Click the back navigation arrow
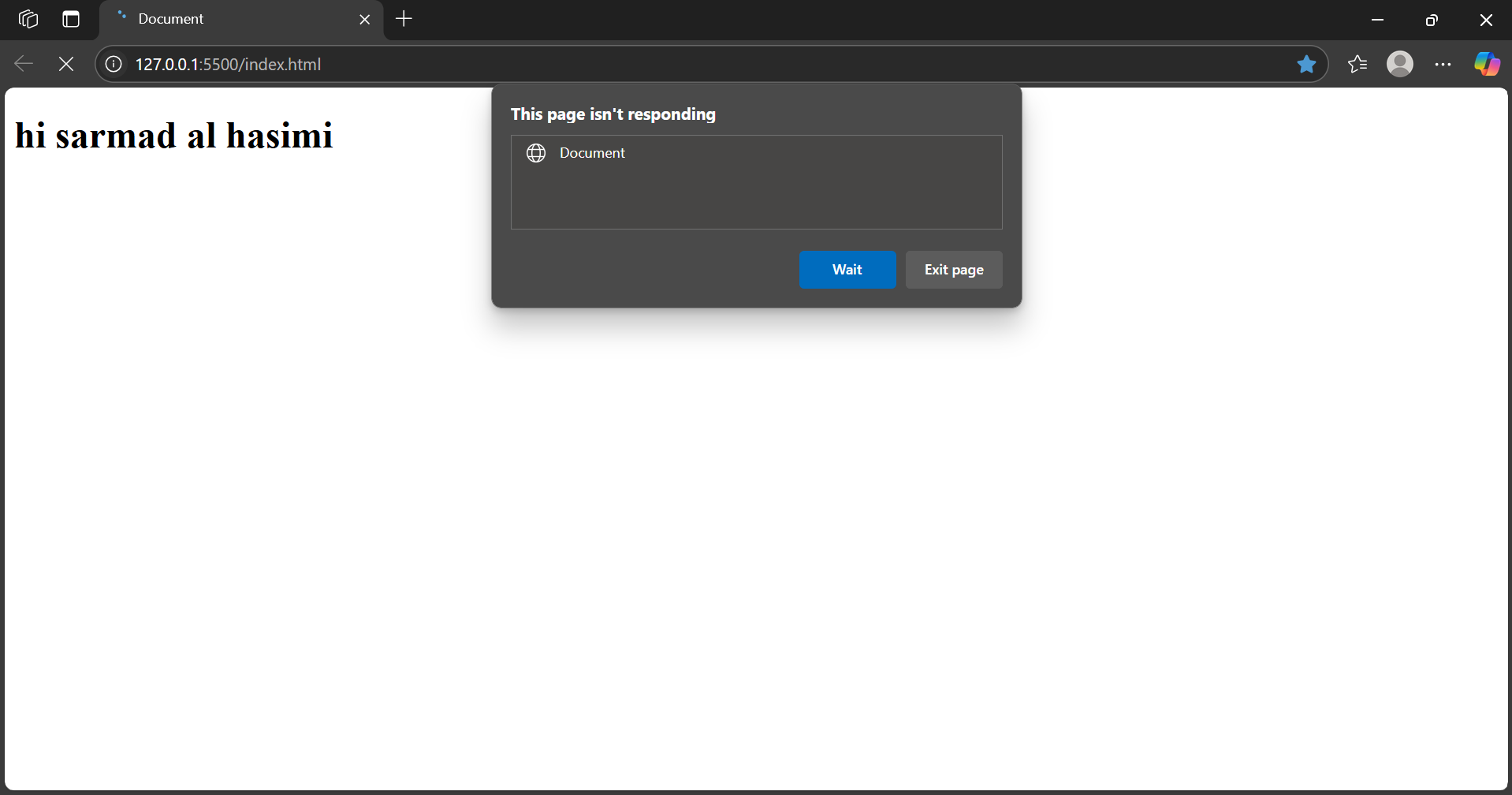The height and width of the screenshot is (795, 1512). tap(24, 64)
